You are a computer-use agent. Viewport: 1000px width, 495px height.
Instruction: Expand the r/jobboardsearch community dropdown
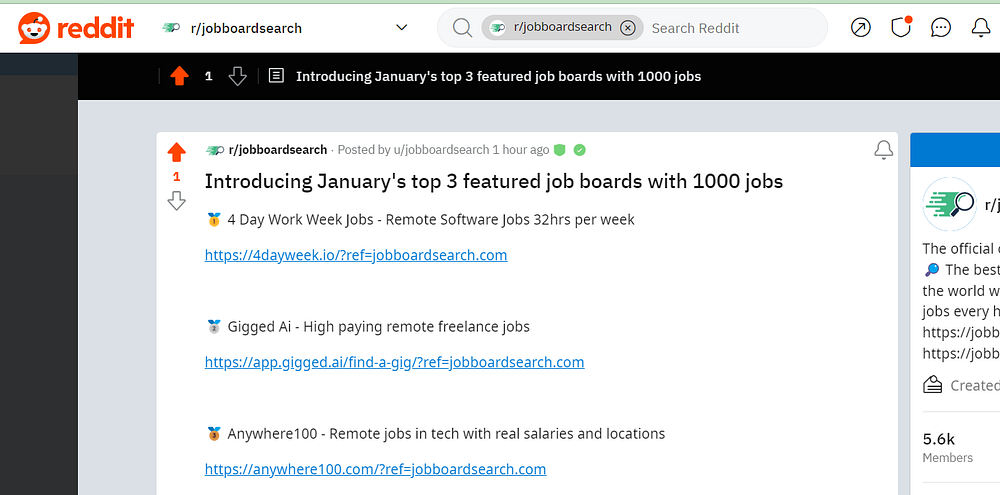(402, 28)
